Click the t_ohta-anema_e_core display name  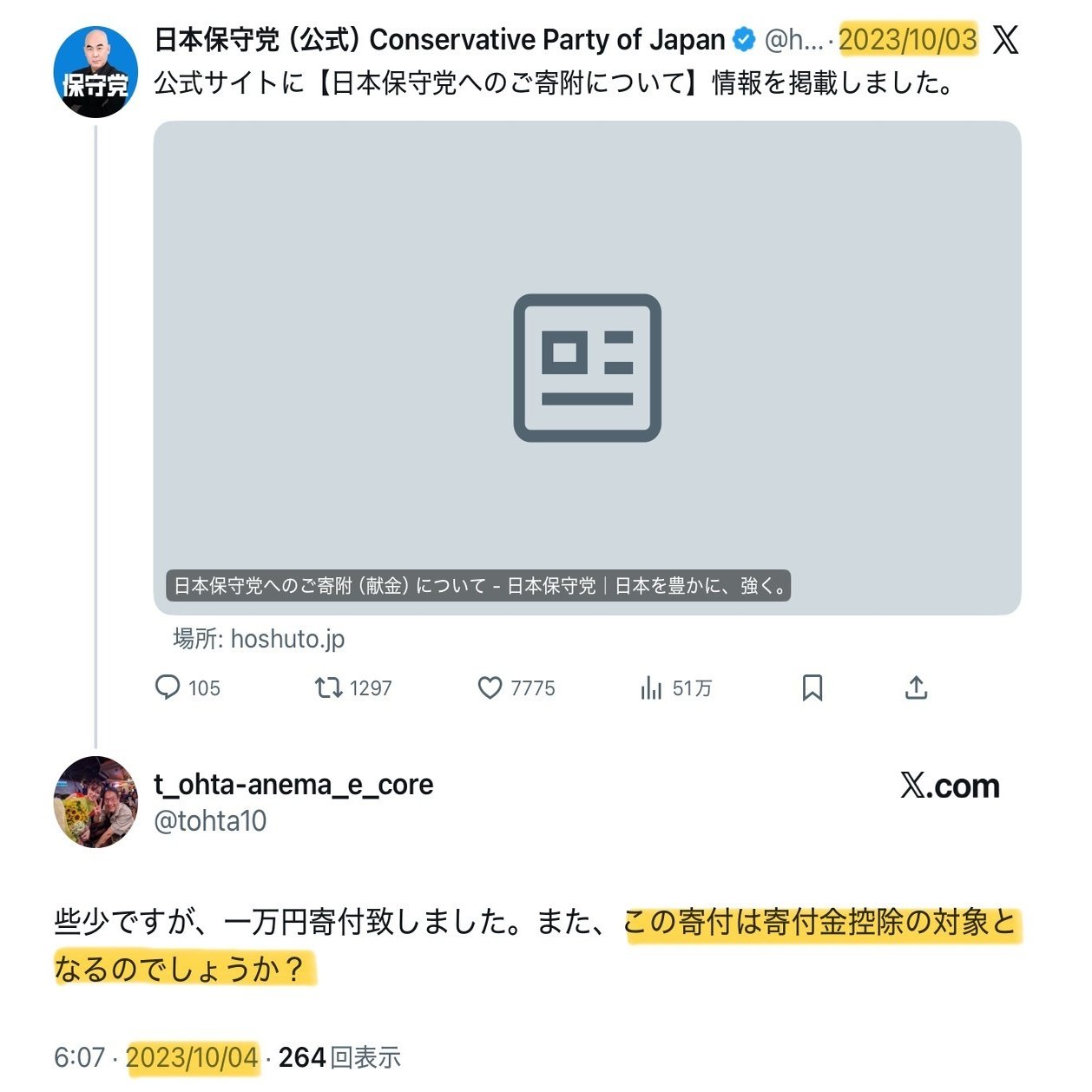pyautogui.click(x=293, y=784)
